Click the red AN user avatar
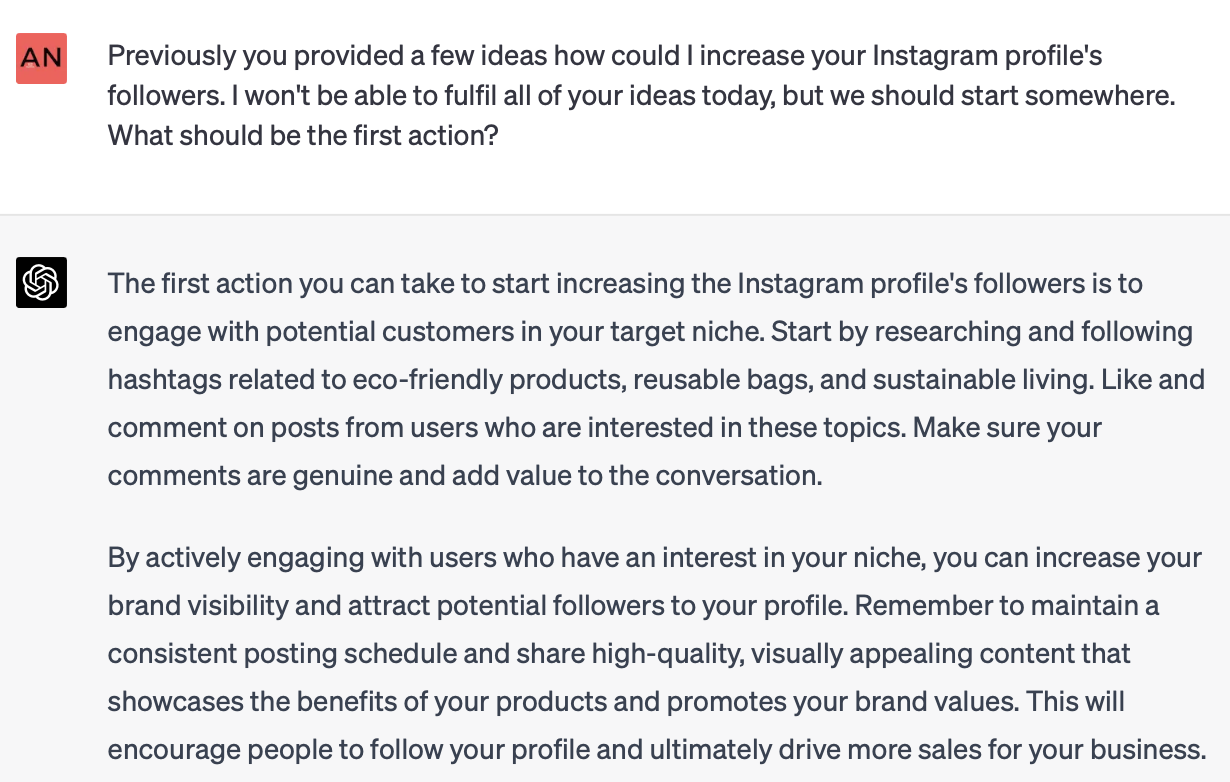 pyautogui.click(x=42, y=58)
